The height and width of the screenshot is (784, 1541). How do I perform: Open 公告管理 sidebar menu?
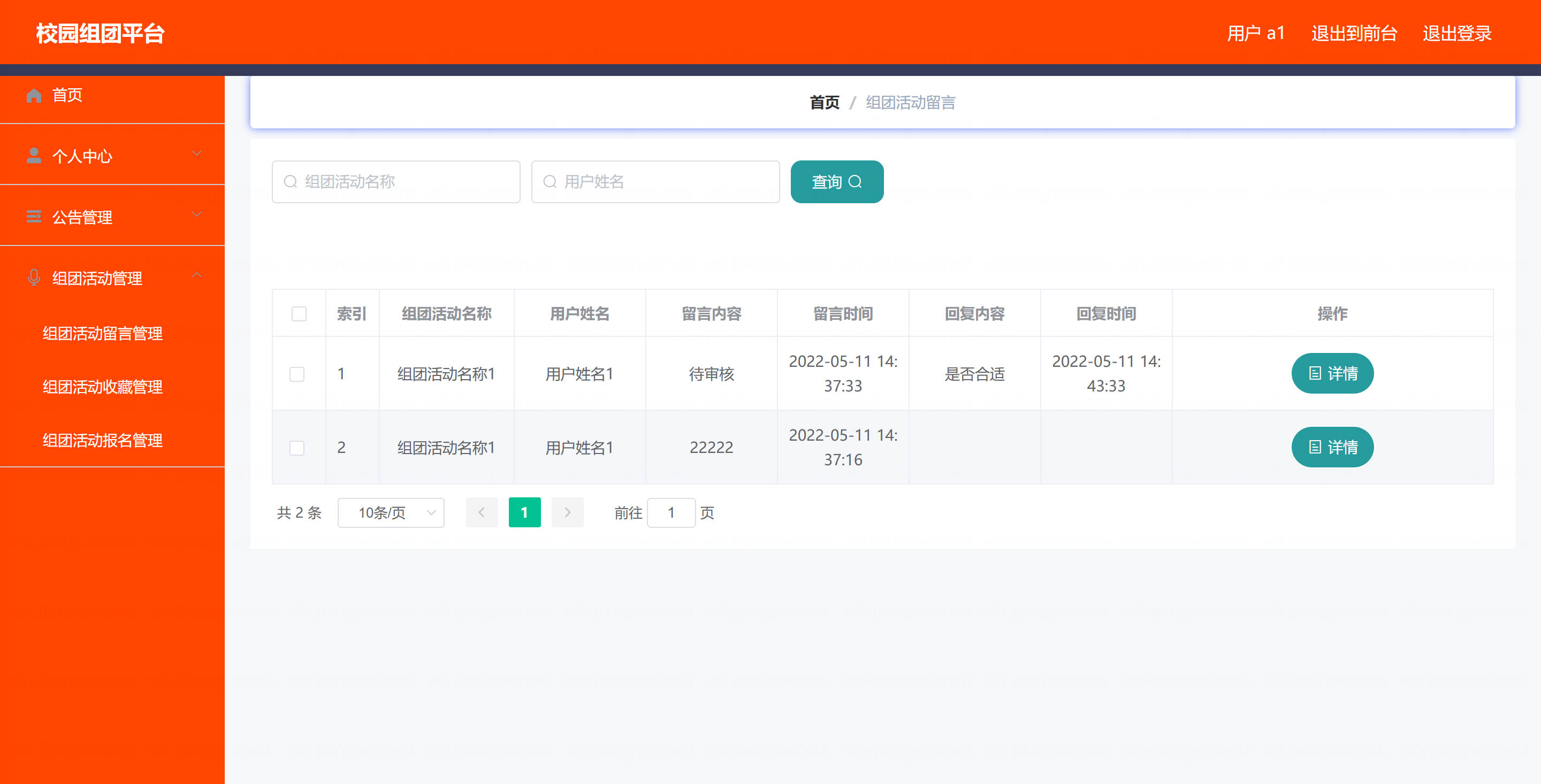pyautogui.click(x=112, y=217)
